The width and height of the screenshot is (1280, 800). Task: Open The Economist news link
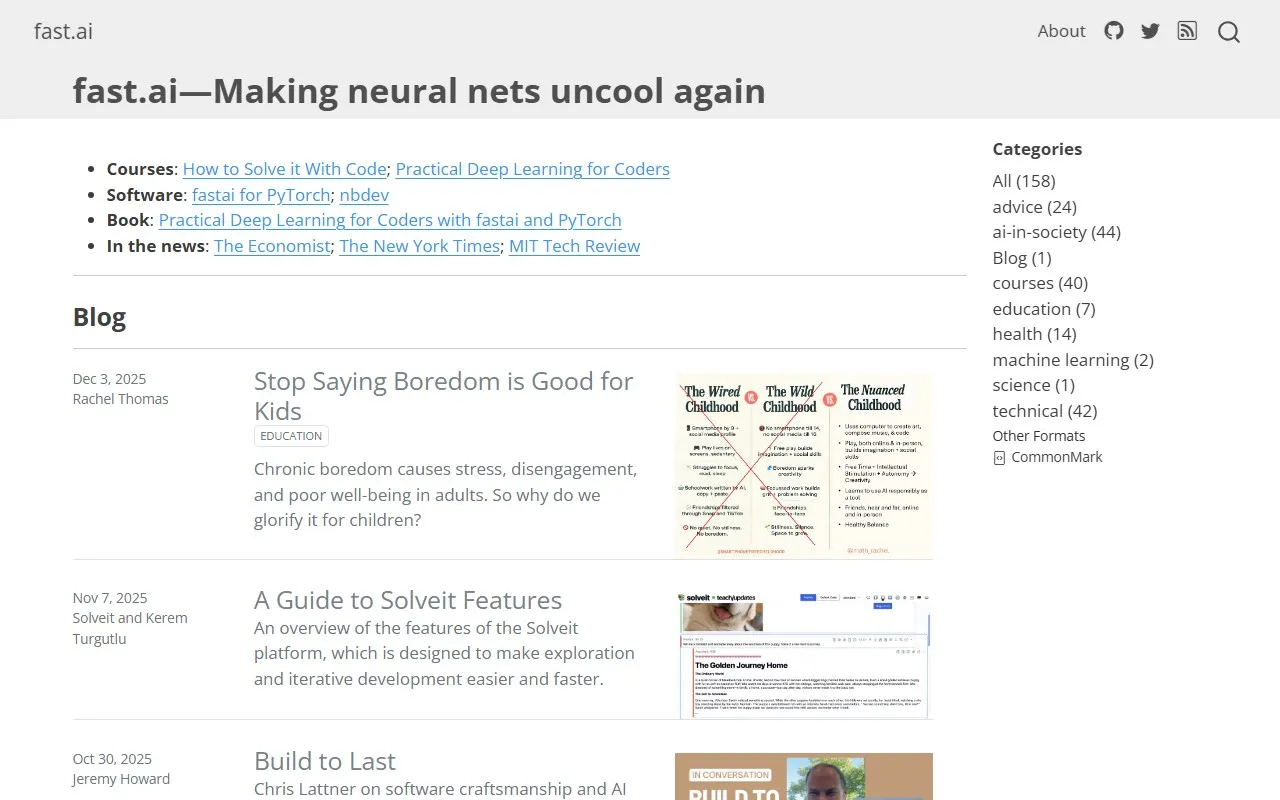(272, 246)
